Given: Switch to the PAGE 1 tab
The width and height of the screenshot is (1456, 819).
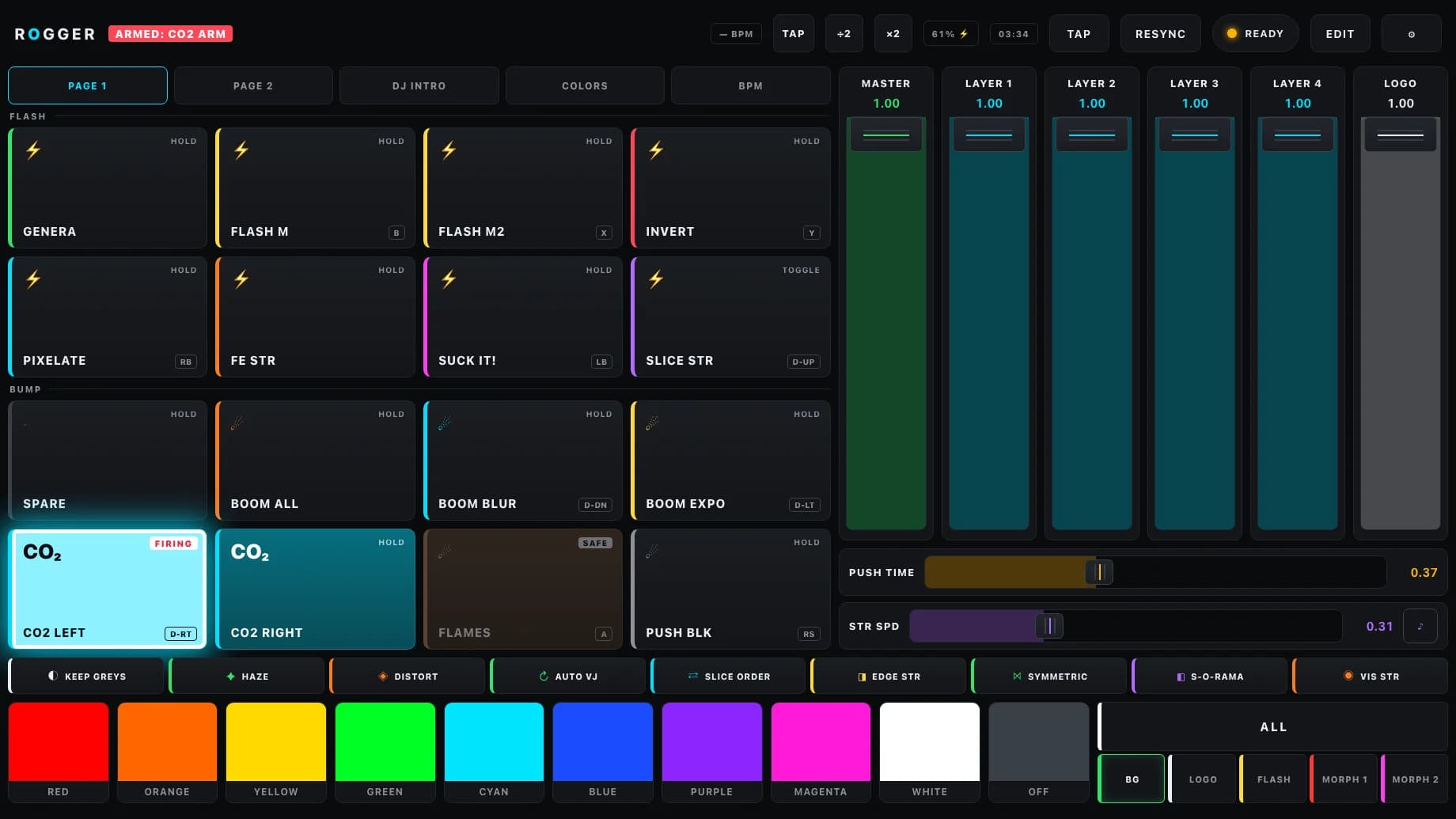Looking at the screenshot, I should pyautogui.click(x=88, y=85).
